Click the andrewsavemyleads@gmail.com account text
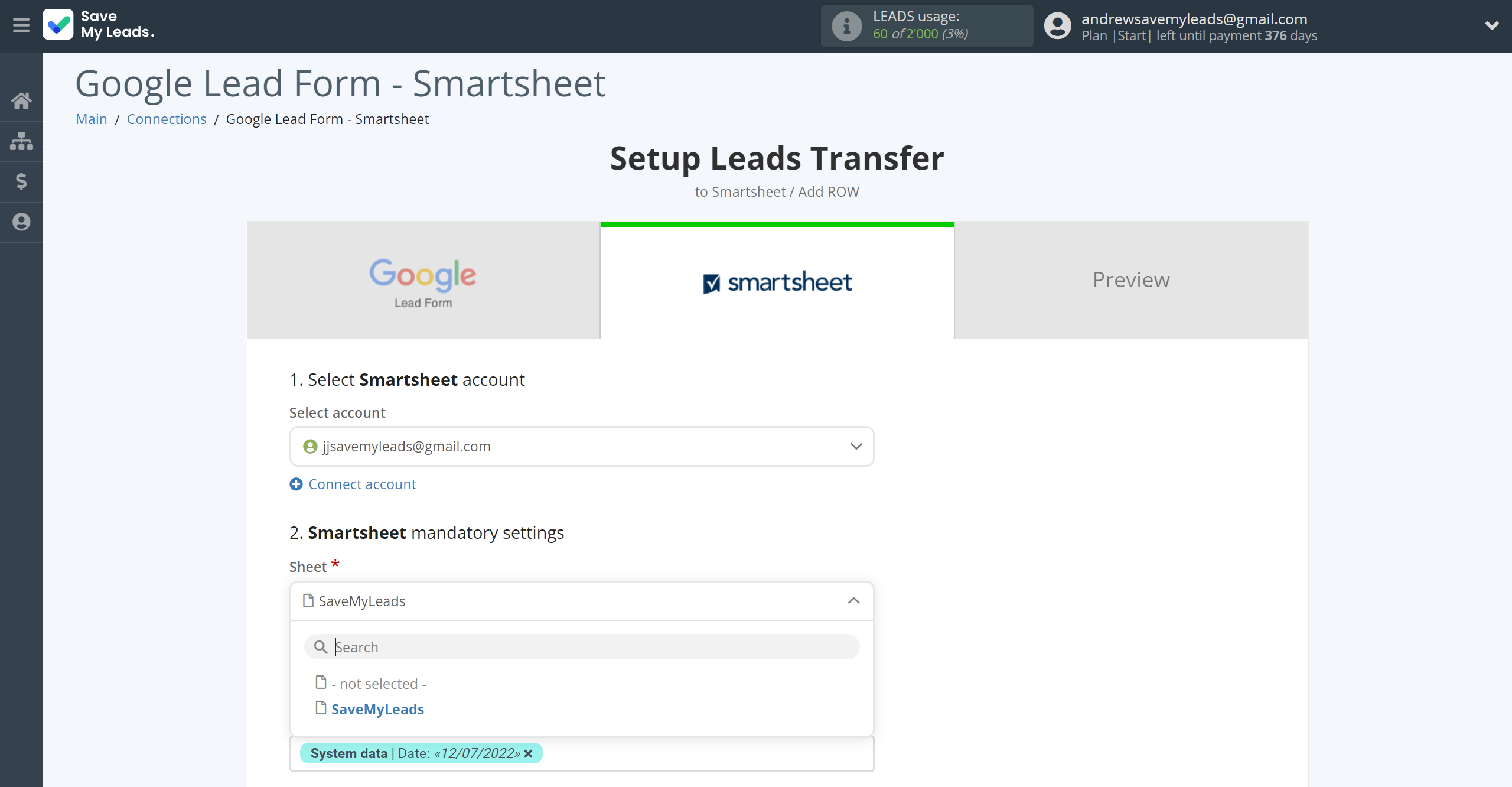1512x787 pixels. 1194,19
